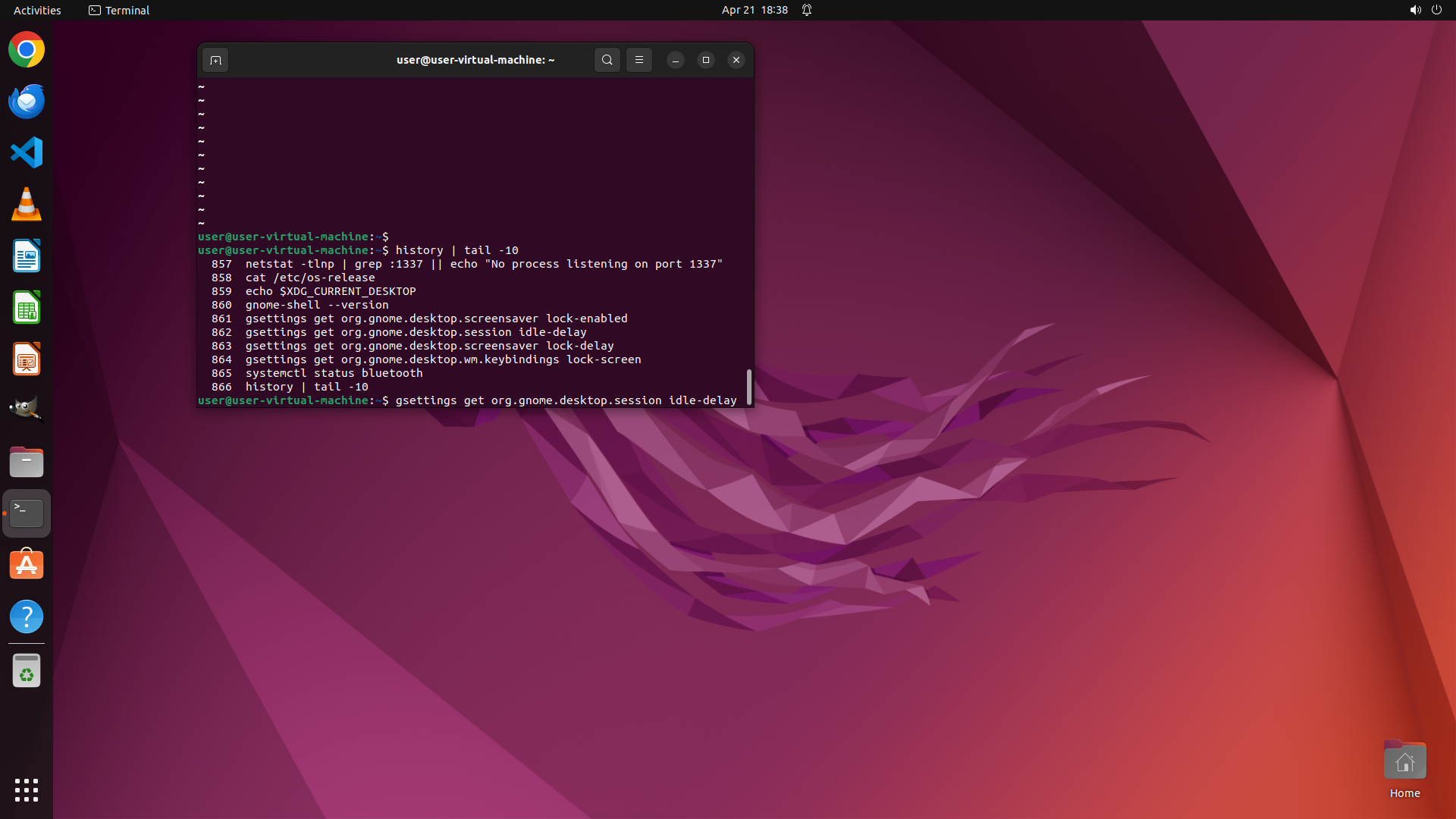Launch Google Chrome from the dock
This screenshot has width=1456, height=819.
click(27, 50)
